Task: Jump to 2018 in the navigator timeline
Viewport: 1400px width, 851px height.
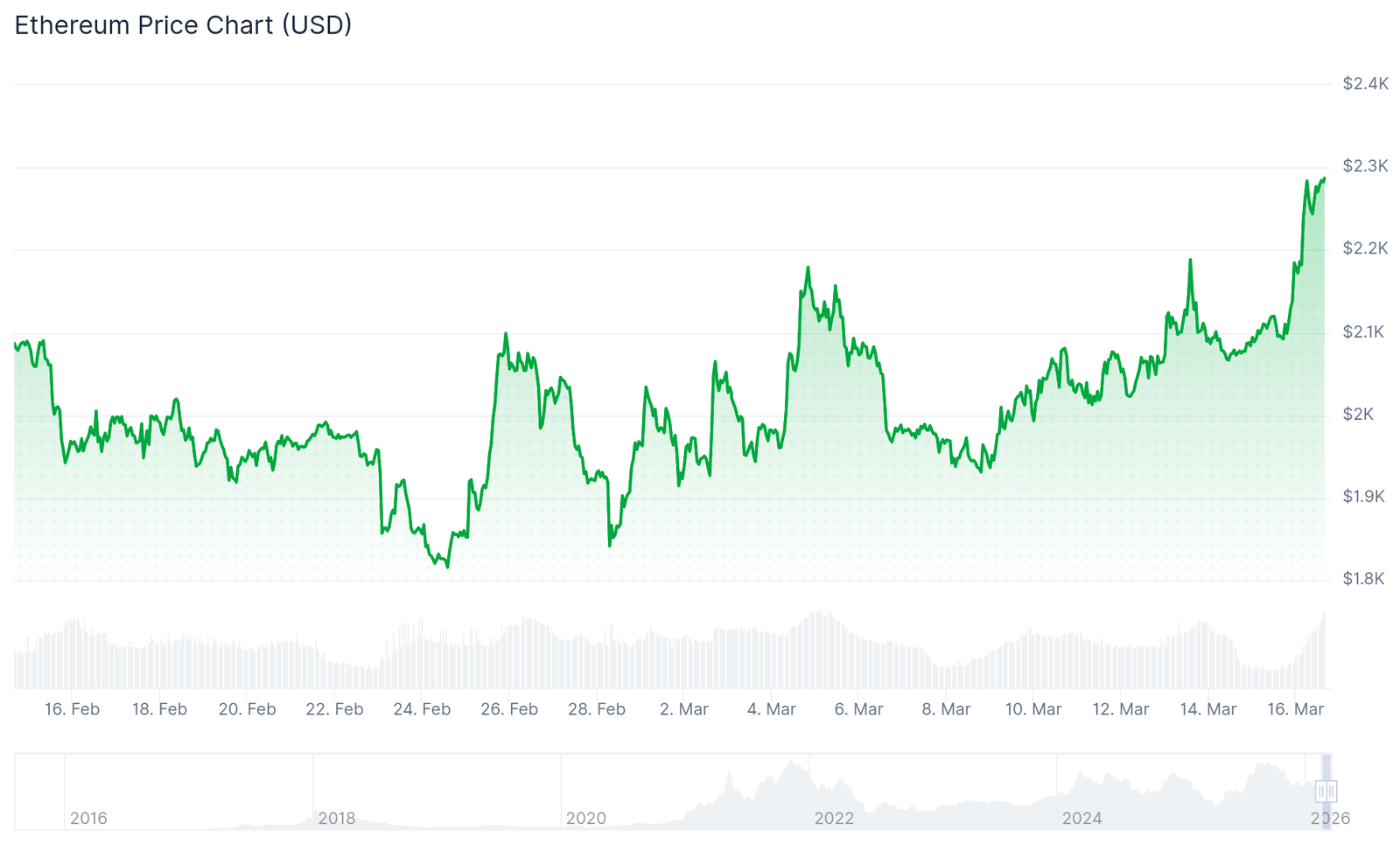Action: click(x=337, y=818)
